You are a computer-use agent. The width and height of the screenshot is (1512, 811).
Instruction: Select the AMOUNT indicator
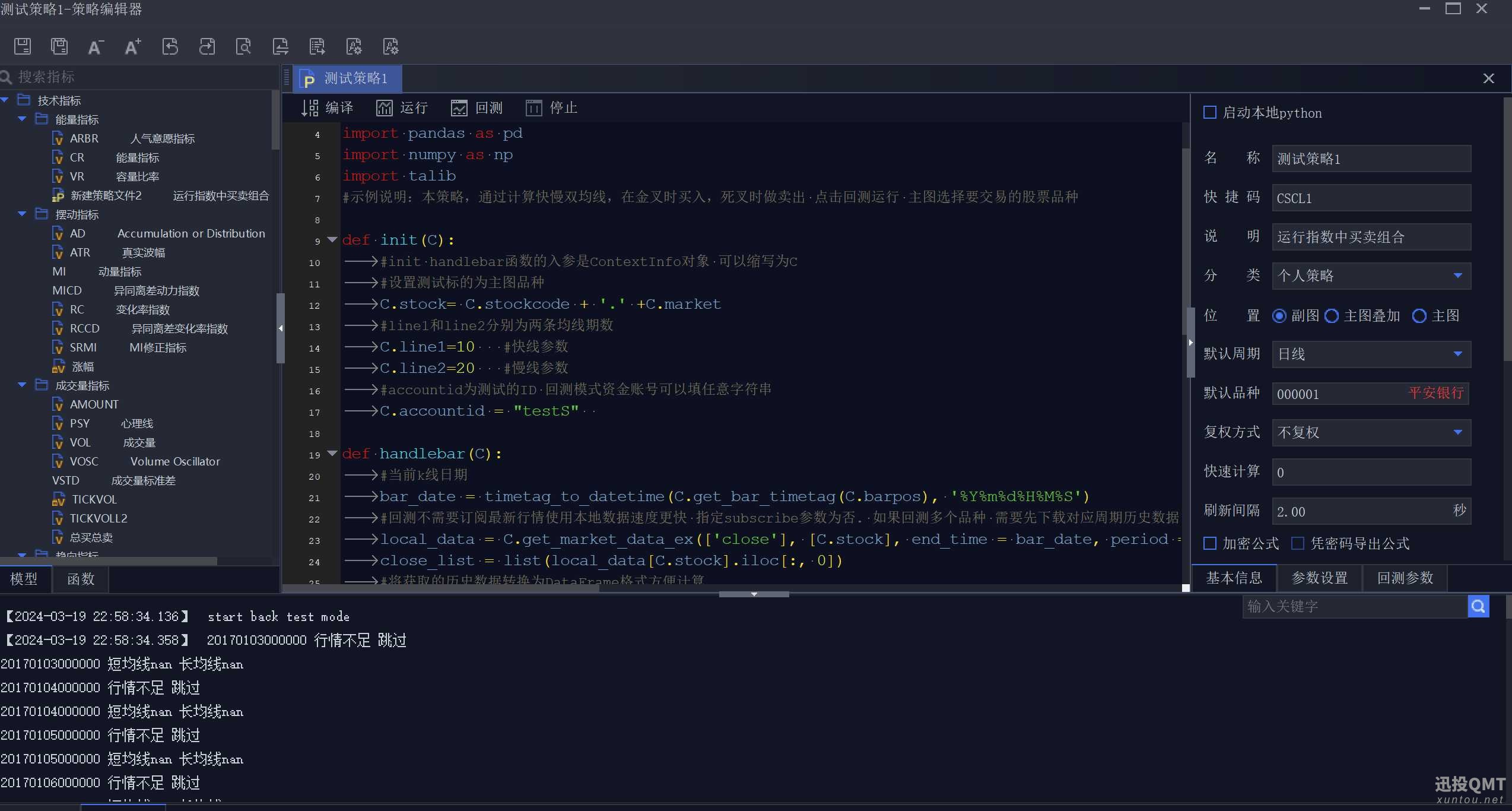(86, 404)
